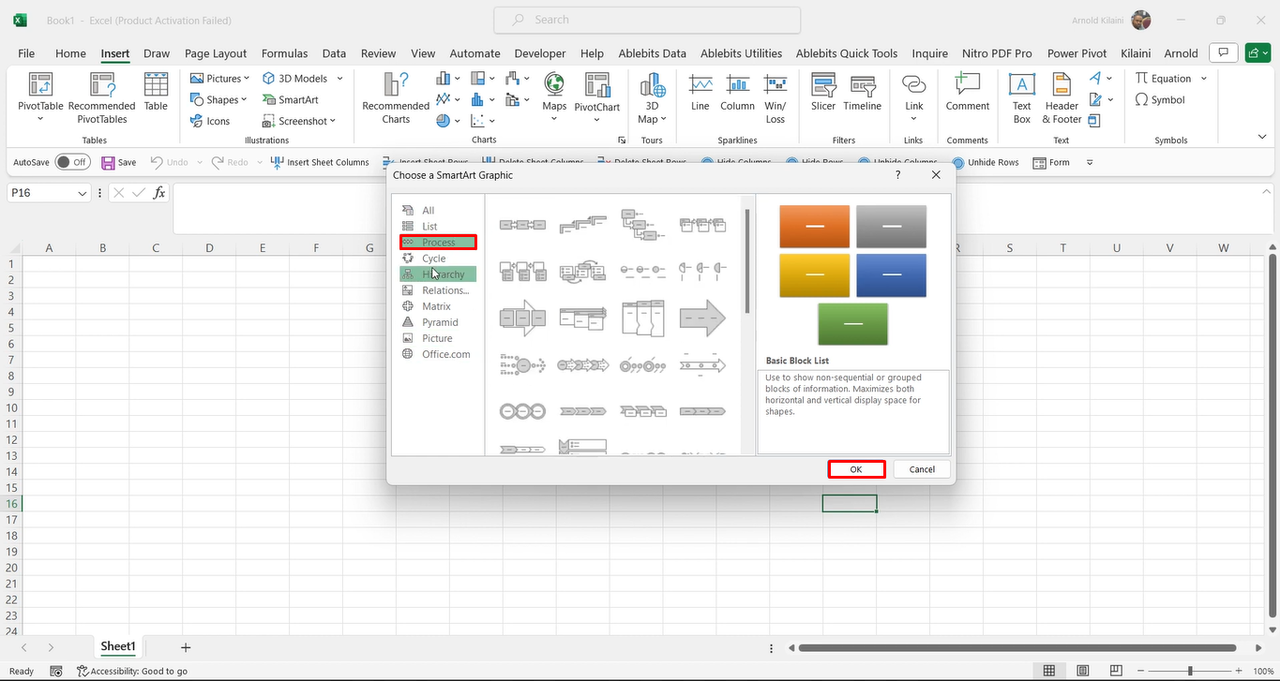
Task: Open the File menu
Action: pyautogui.click(x=26, y=53)
